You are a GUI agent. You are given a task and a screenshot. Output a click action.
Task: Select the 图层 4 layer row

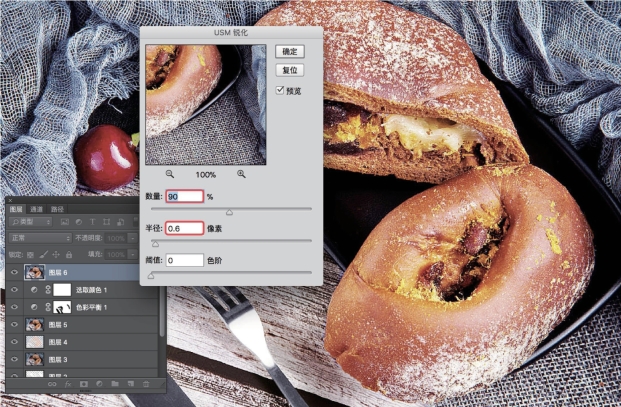point(82,342)
